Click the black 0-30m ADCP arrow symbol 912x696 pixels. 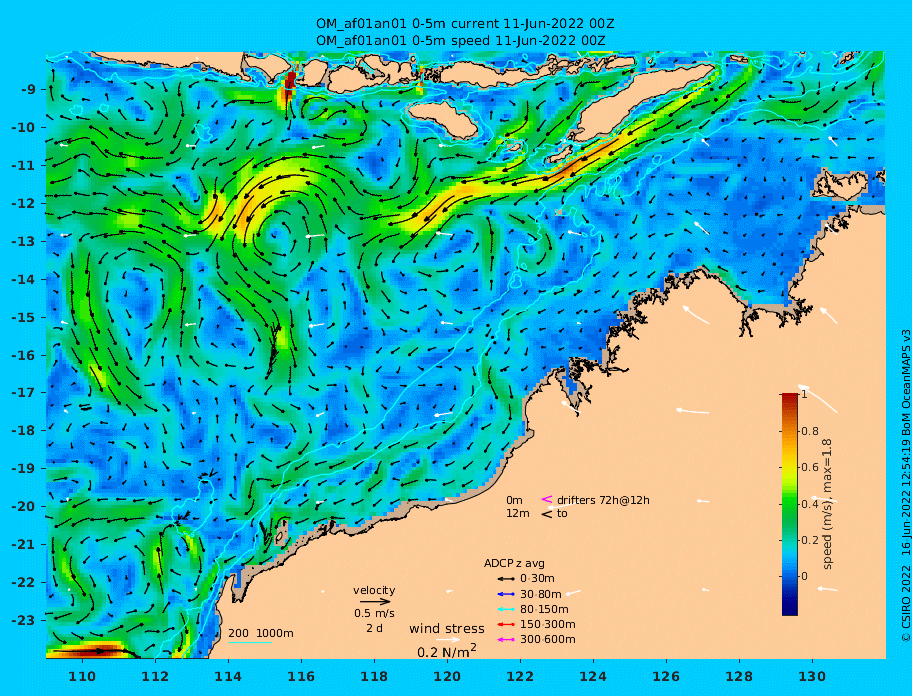[506, 579]
